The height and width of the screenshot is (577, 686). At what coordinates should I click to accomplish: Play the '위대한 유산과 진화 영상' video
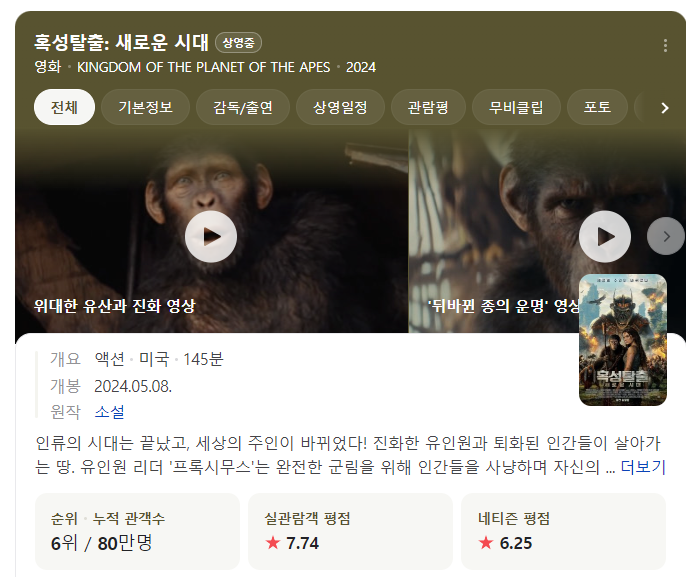click(211, 237)
